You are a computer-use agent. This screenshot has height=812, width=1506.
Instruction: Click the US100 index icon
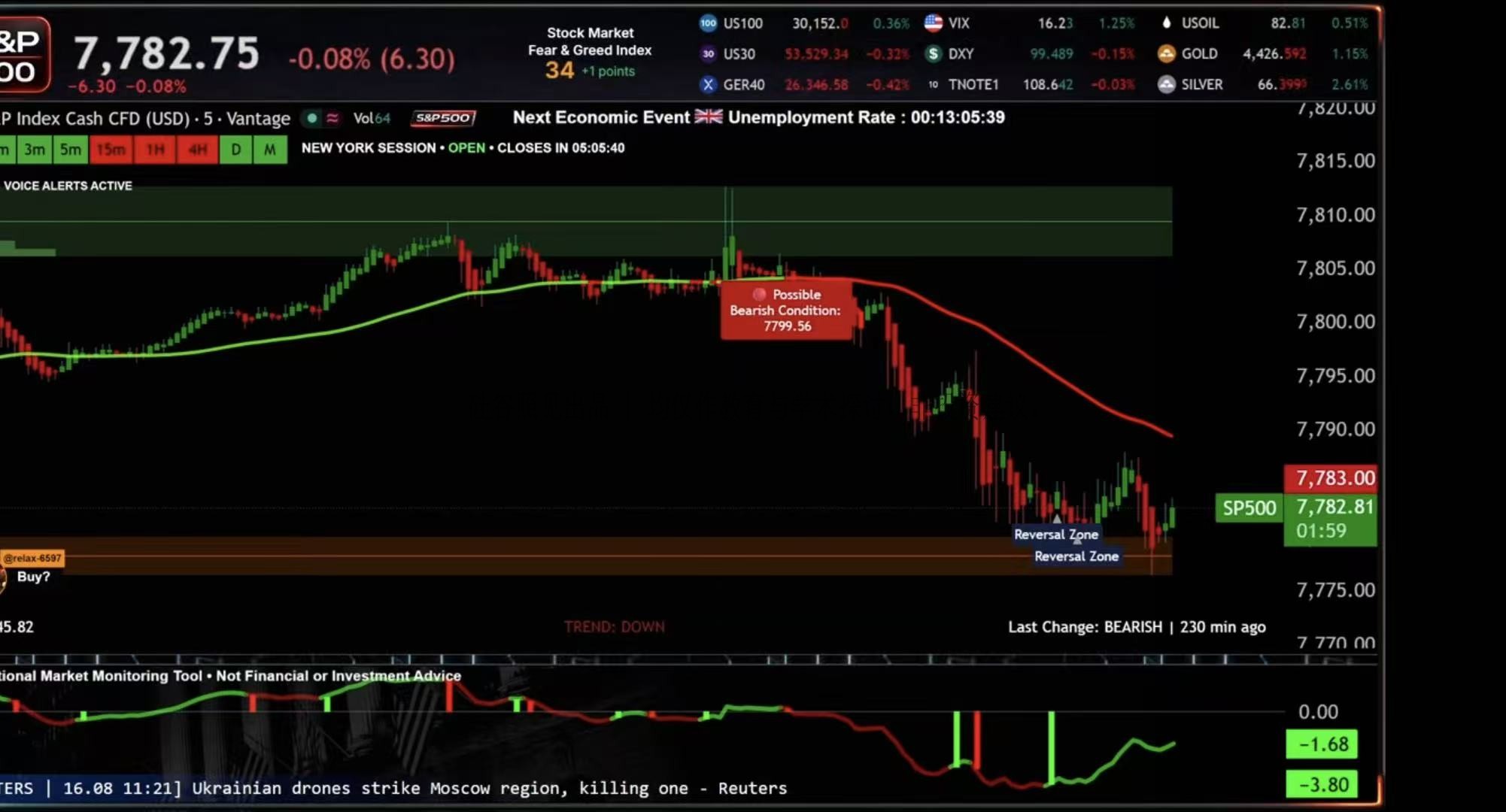(x=708, y=23)
